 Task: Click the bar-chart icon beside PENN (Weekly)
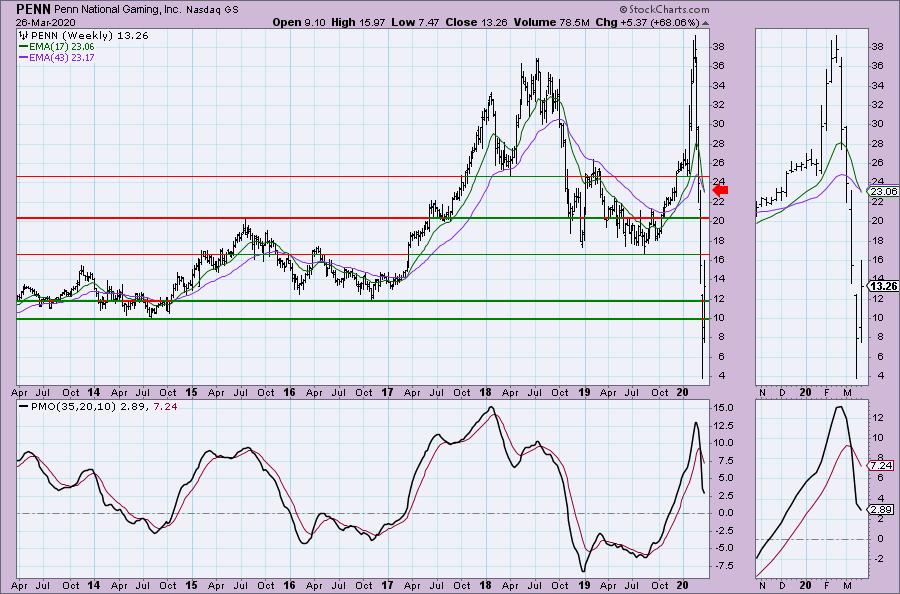tap(24, 36)
